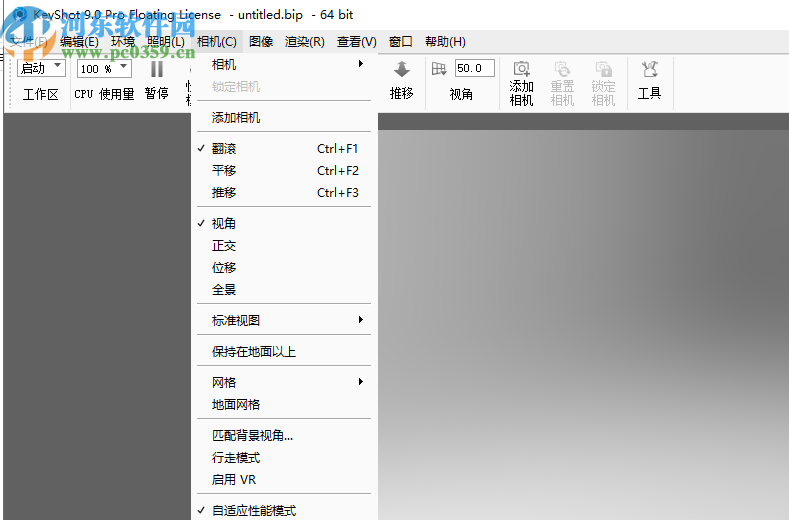
Task: Choose 匹配背景视角... menu entry
Action: pyautogui.click(x=284, y=435)
